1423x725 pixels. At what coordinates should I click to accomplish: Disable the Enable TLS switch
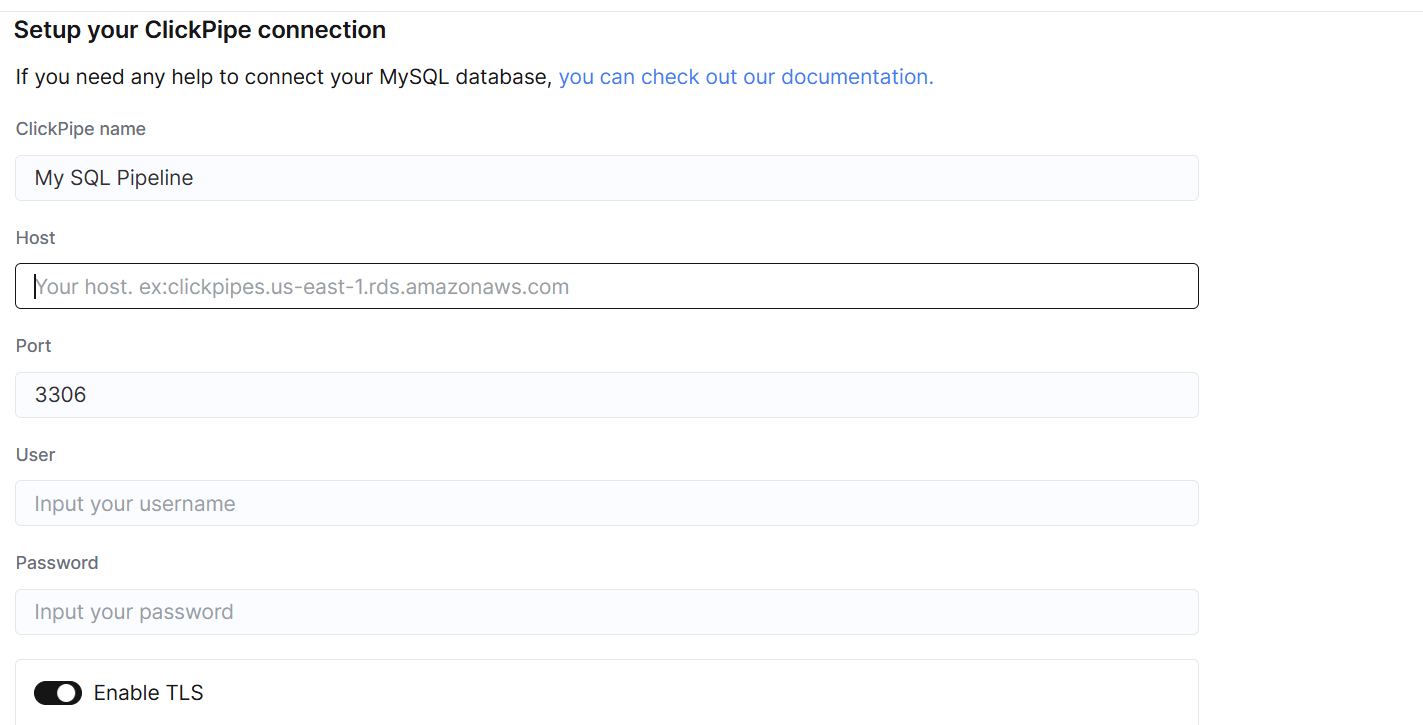pyautogui.click(x=58, y=693)
